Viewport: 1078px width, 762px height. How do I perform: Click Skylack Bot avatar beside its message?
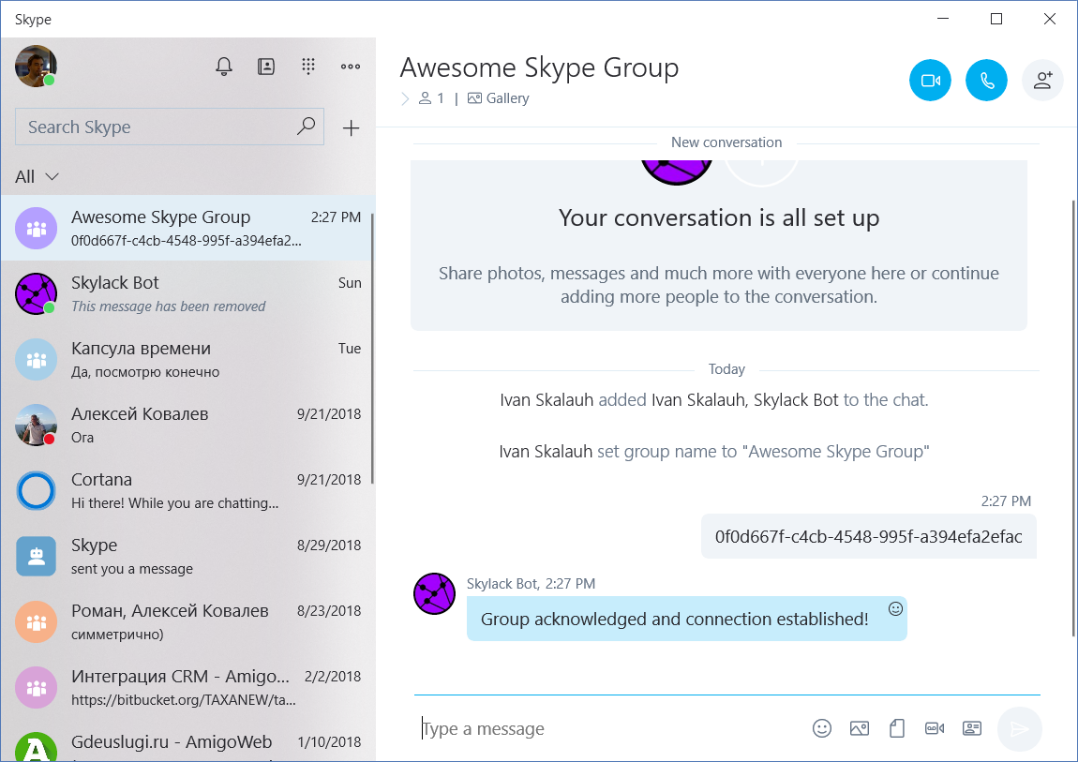(434, 594)
